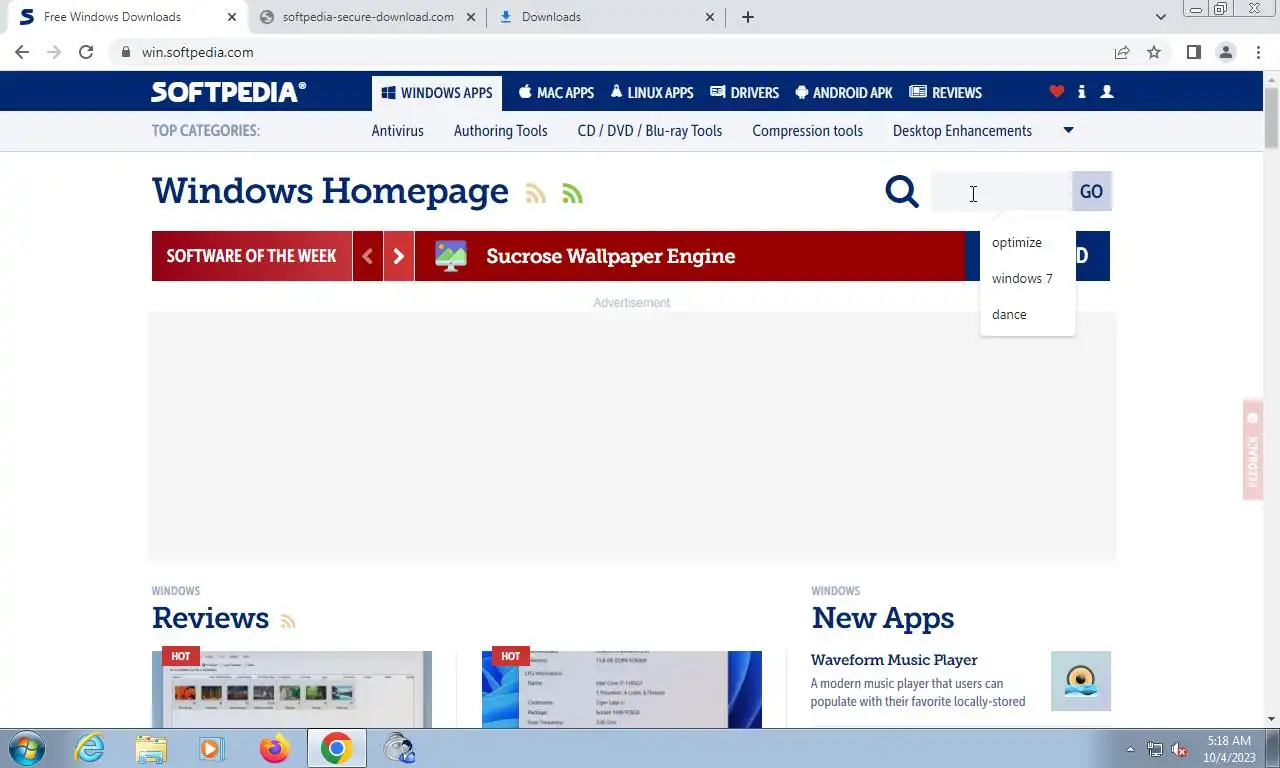This screenshot has height=768, width=1280.
Task: Close the softpedia-secure-download.com tab
Action: 471,17
